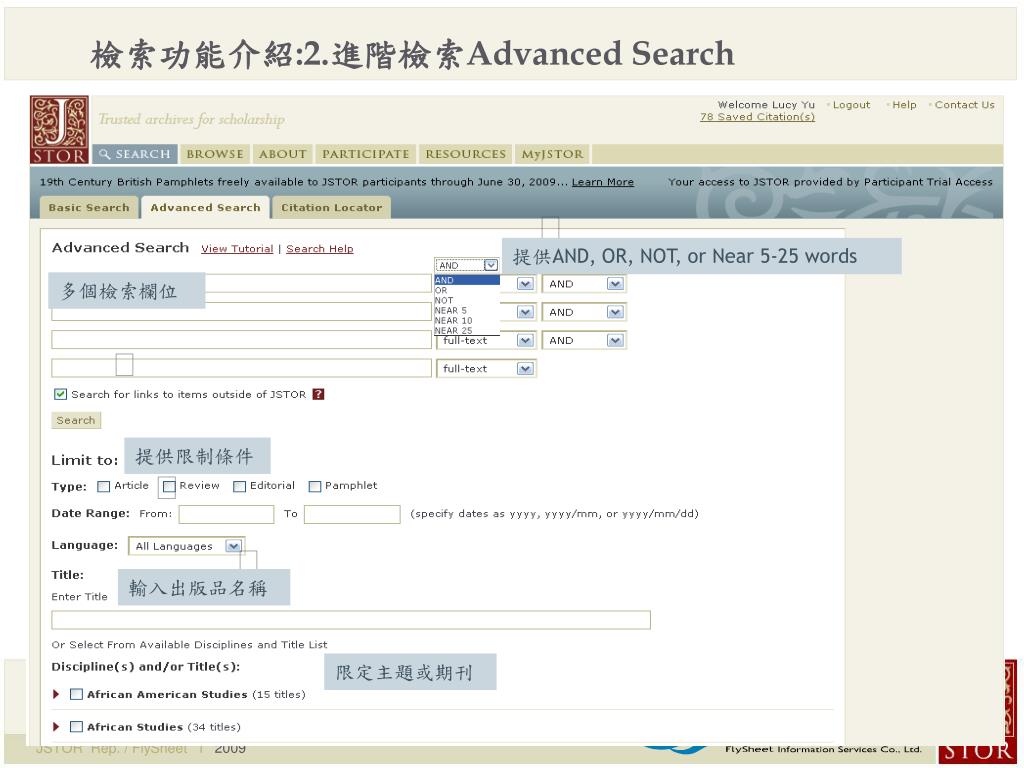Open the Contact Us link
The image size is (1024, 768).
965,105
